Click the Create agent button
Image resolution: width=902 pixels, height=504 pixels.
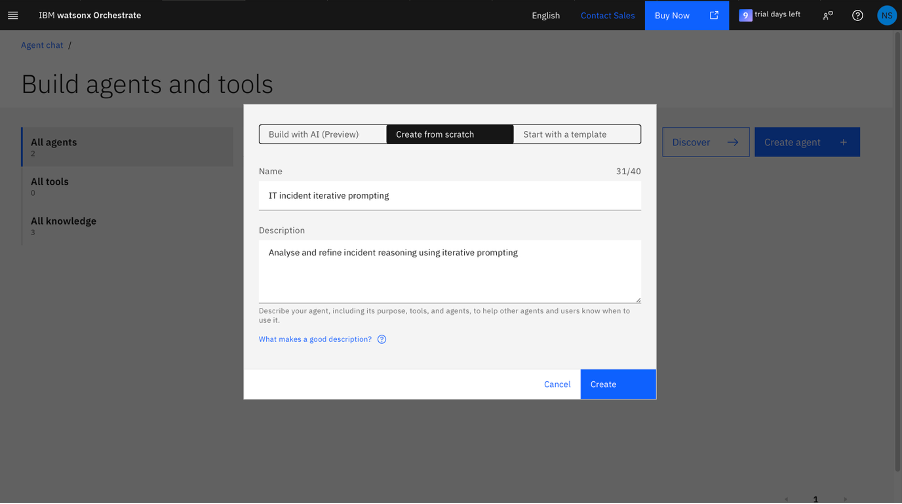807,142
